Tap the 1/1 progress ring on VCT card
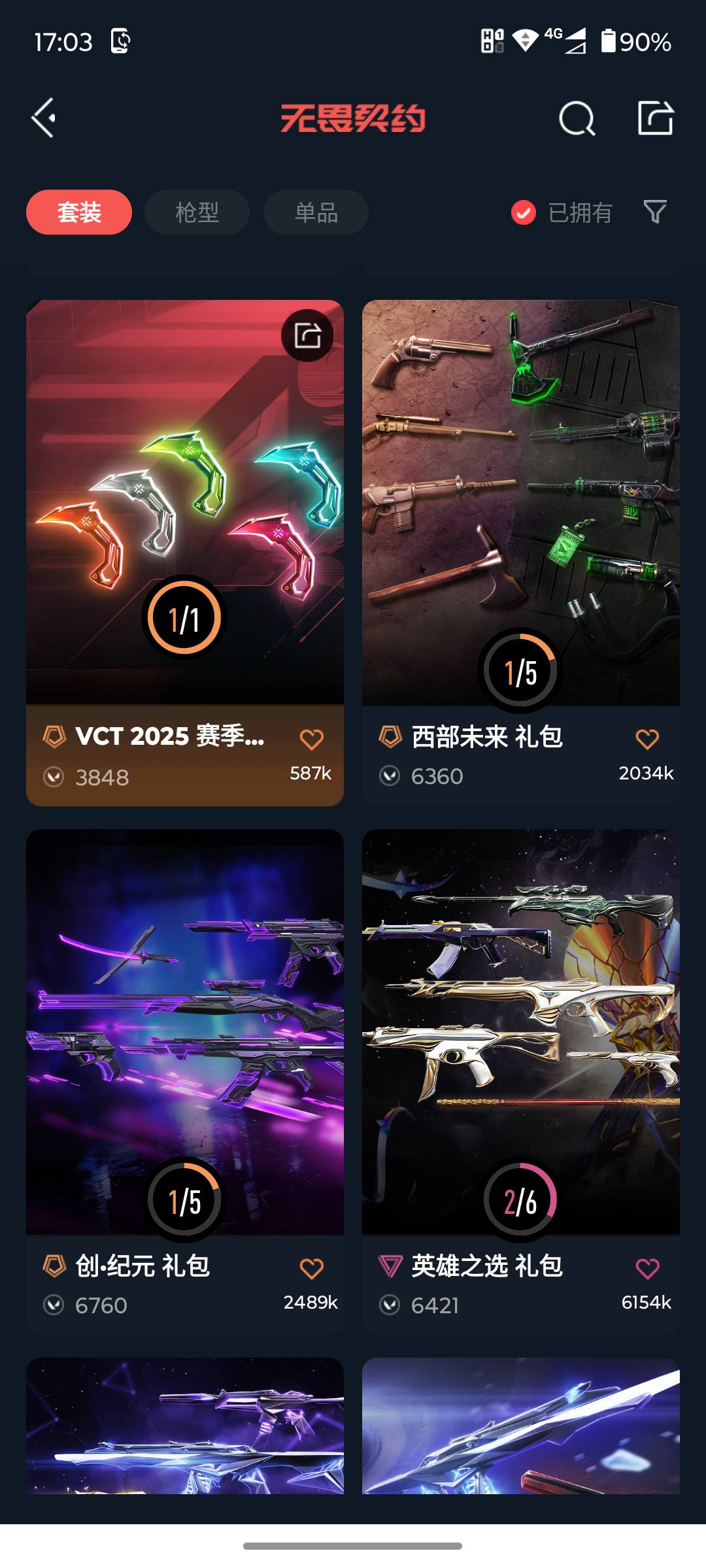 tap(184, 617)
